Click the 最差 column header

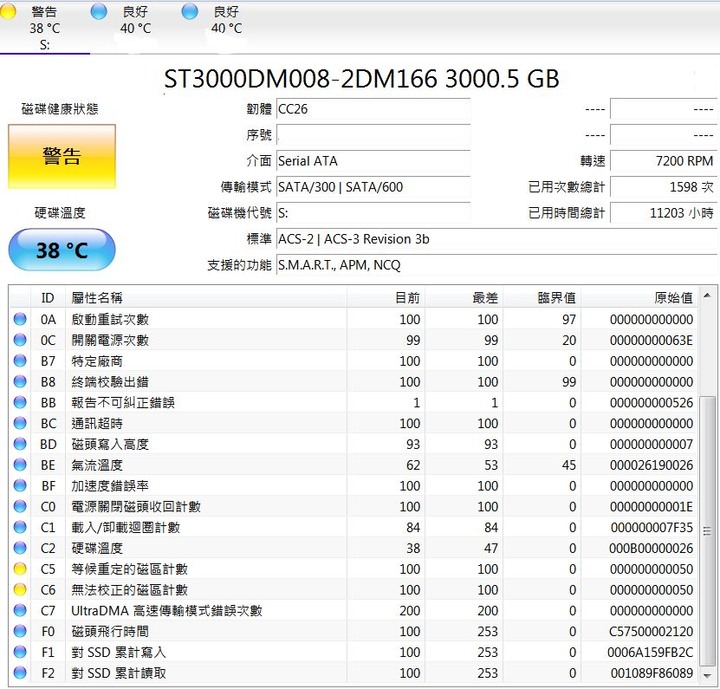pyautogui.click(x=464, y=298)
